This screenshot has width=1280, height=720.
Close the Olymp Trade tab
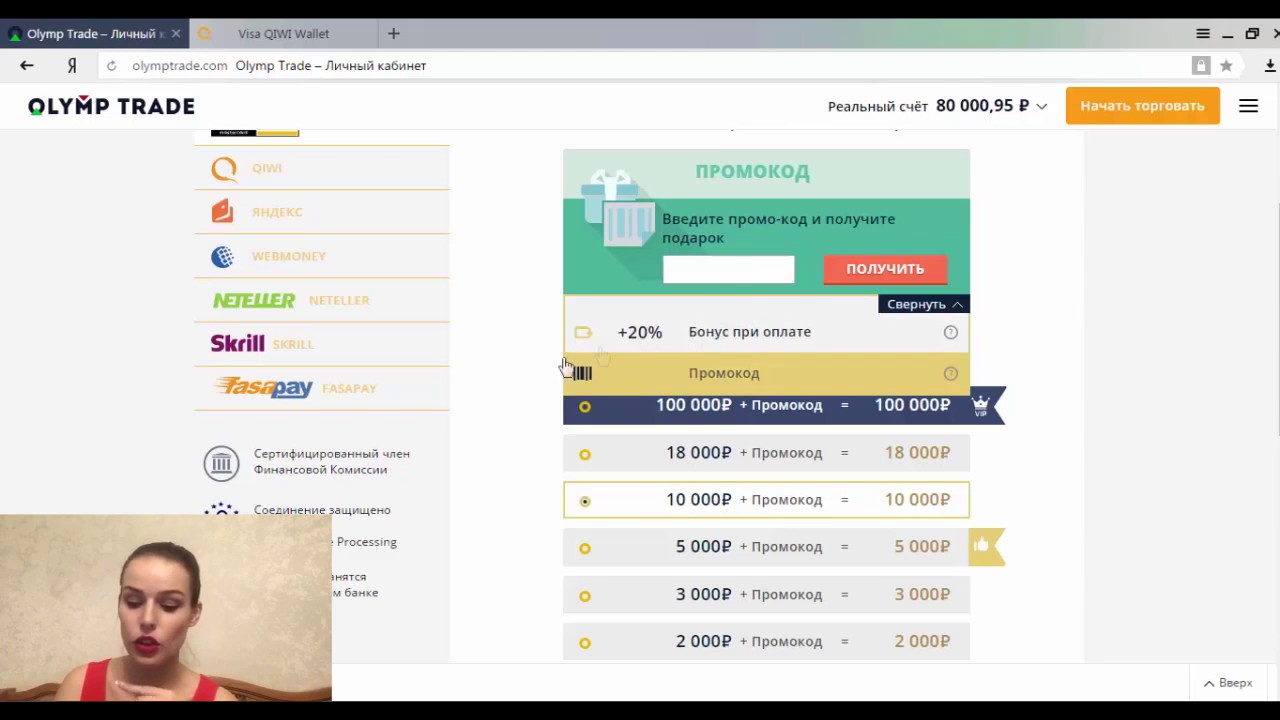click(176, 34)
